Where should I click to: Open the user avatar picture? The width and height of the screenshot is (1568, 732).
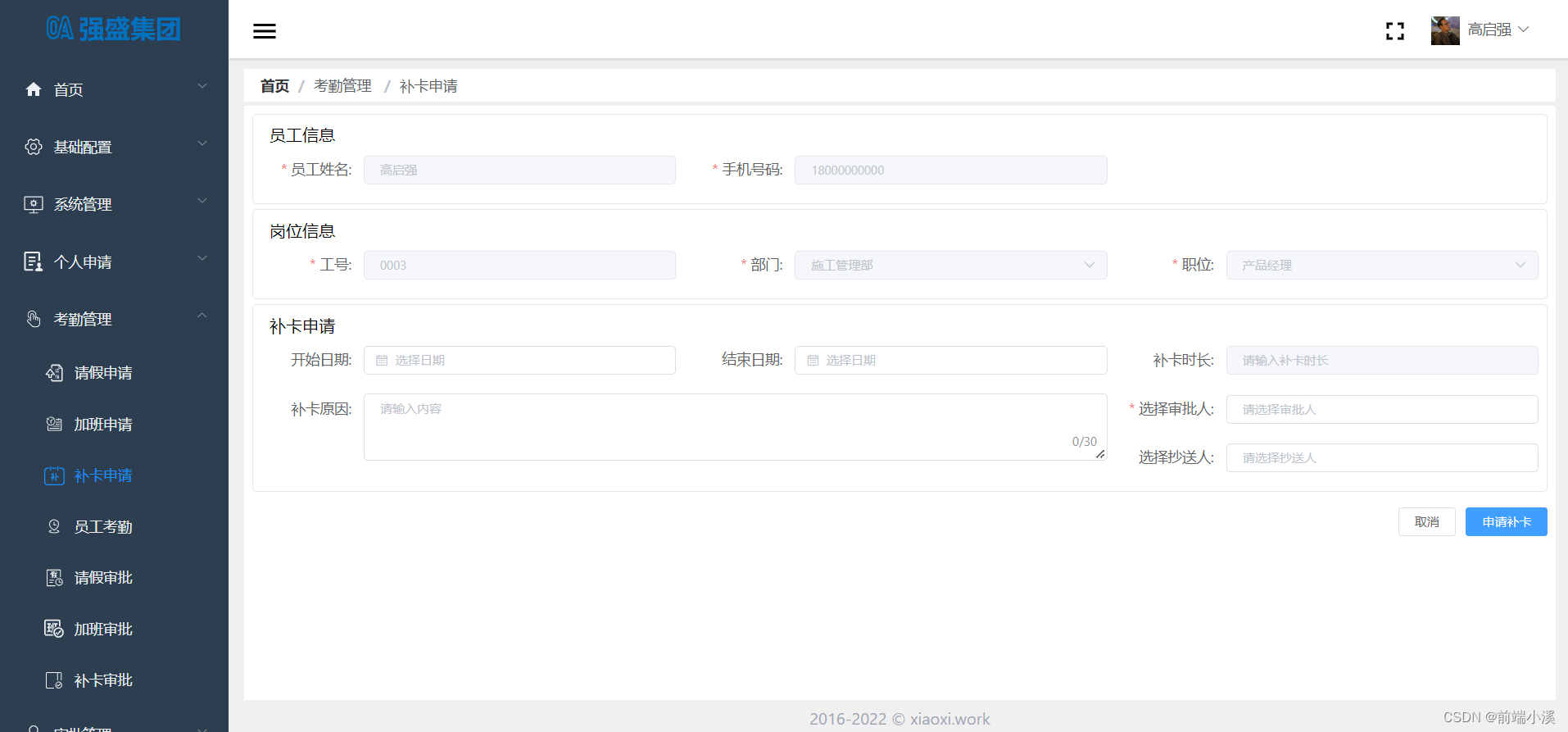(1445, 30)
